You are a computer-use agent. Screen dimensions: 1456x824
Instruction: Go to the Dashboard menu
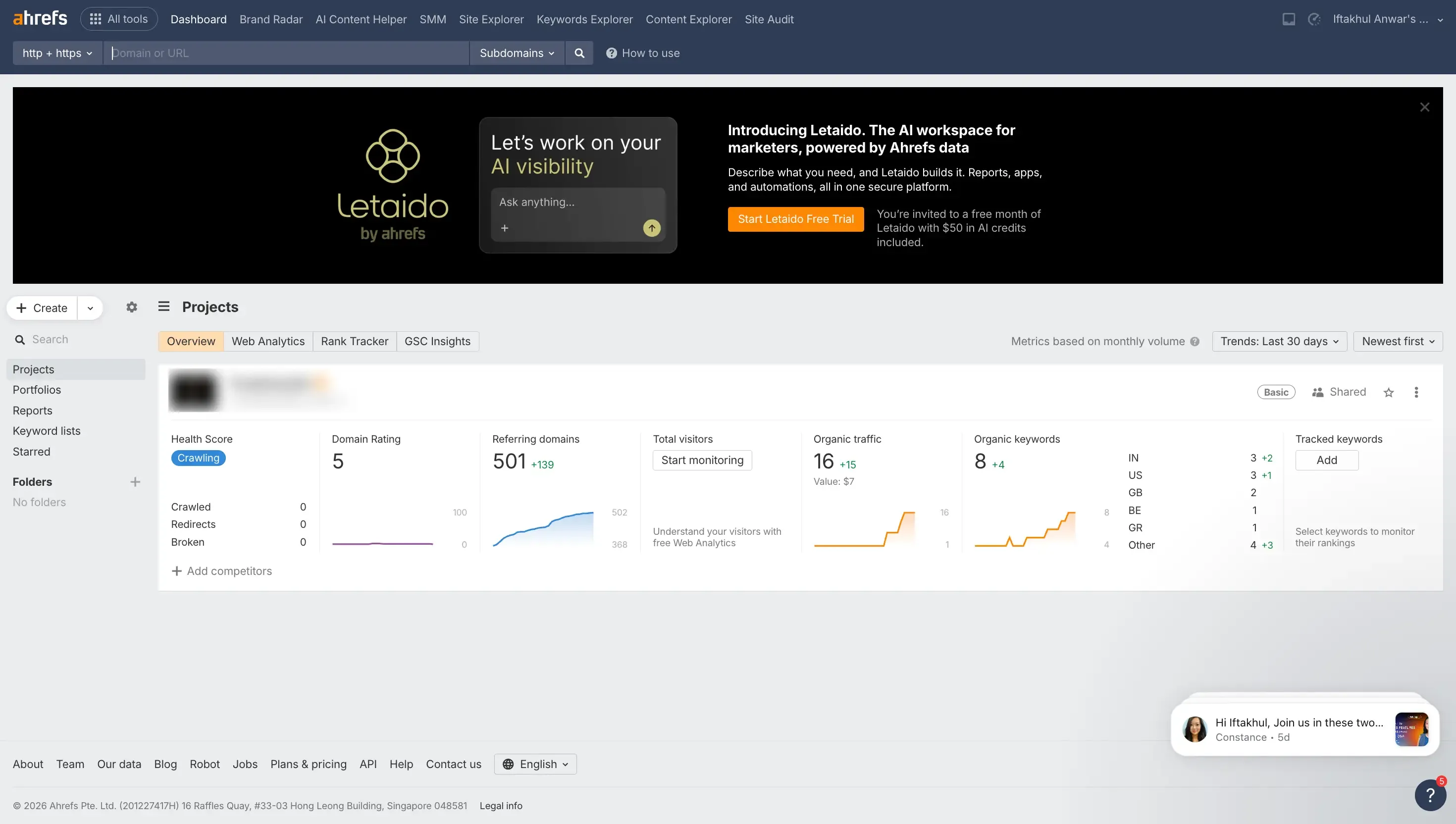[x=198, y=19]
